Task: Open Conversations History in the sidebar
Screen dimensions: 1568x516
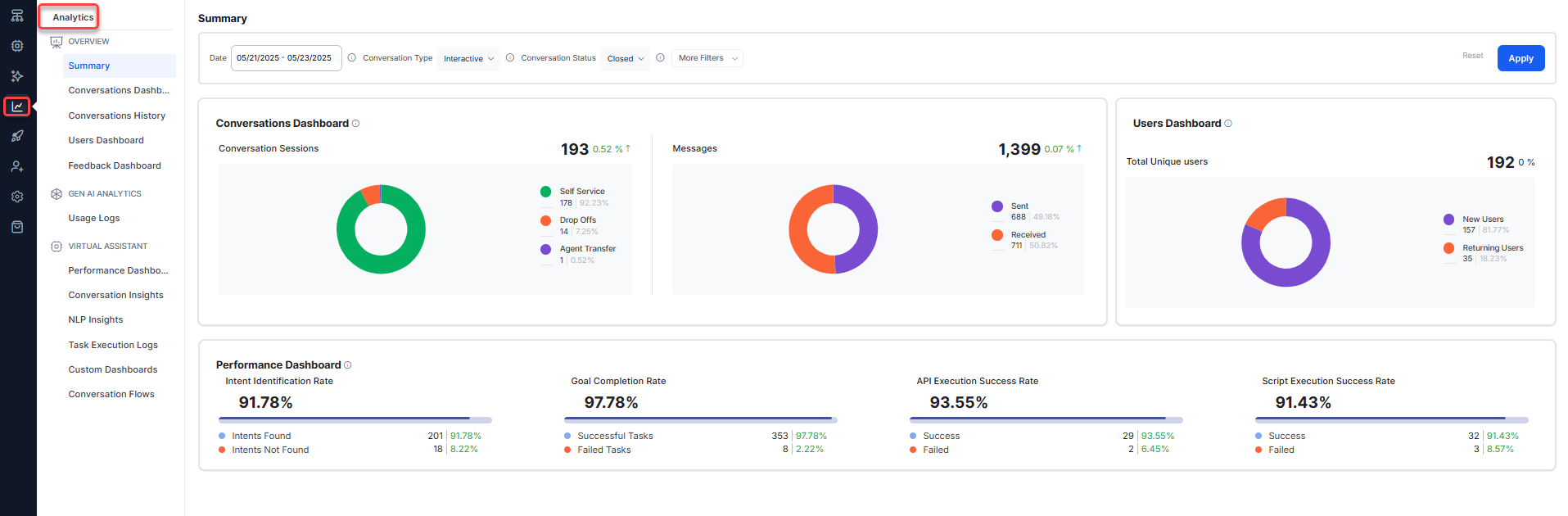Action: (x=117, y=116)
